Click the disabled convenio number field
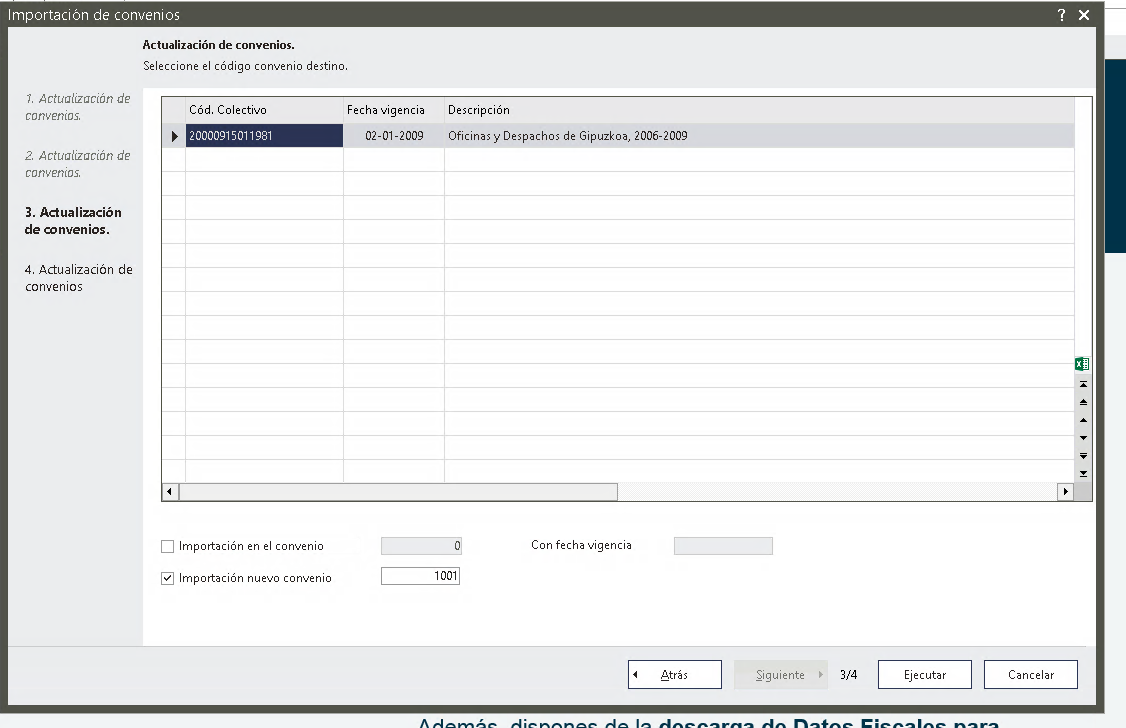The image size is (1126, 728). [x=421, y=546]
